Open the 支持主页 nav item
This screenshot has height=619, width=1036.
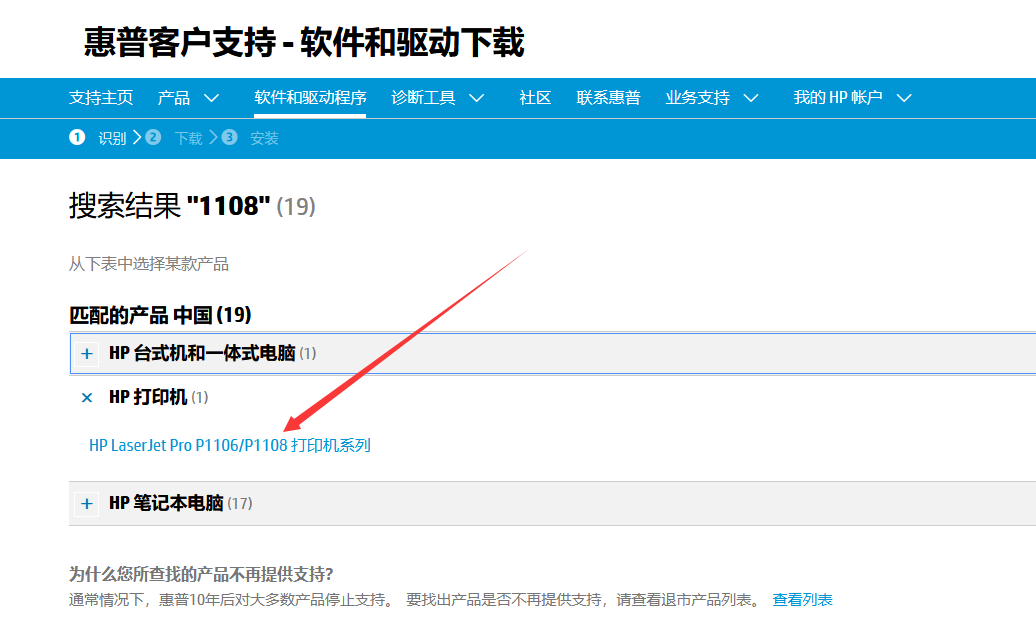(x=101, y=98)
